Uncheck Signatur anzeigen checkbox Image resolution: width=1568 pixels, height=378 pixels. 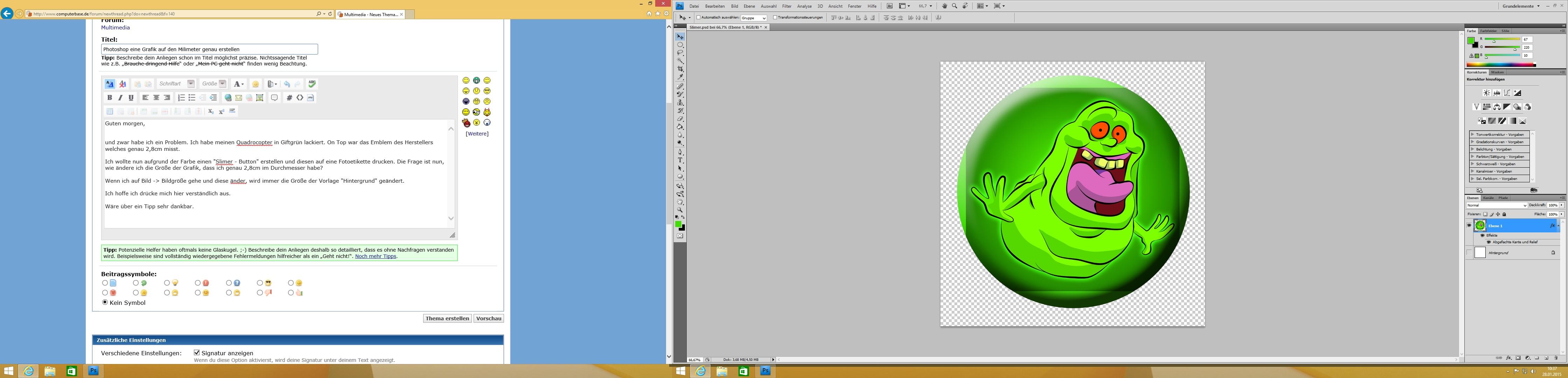pos(197,352)
